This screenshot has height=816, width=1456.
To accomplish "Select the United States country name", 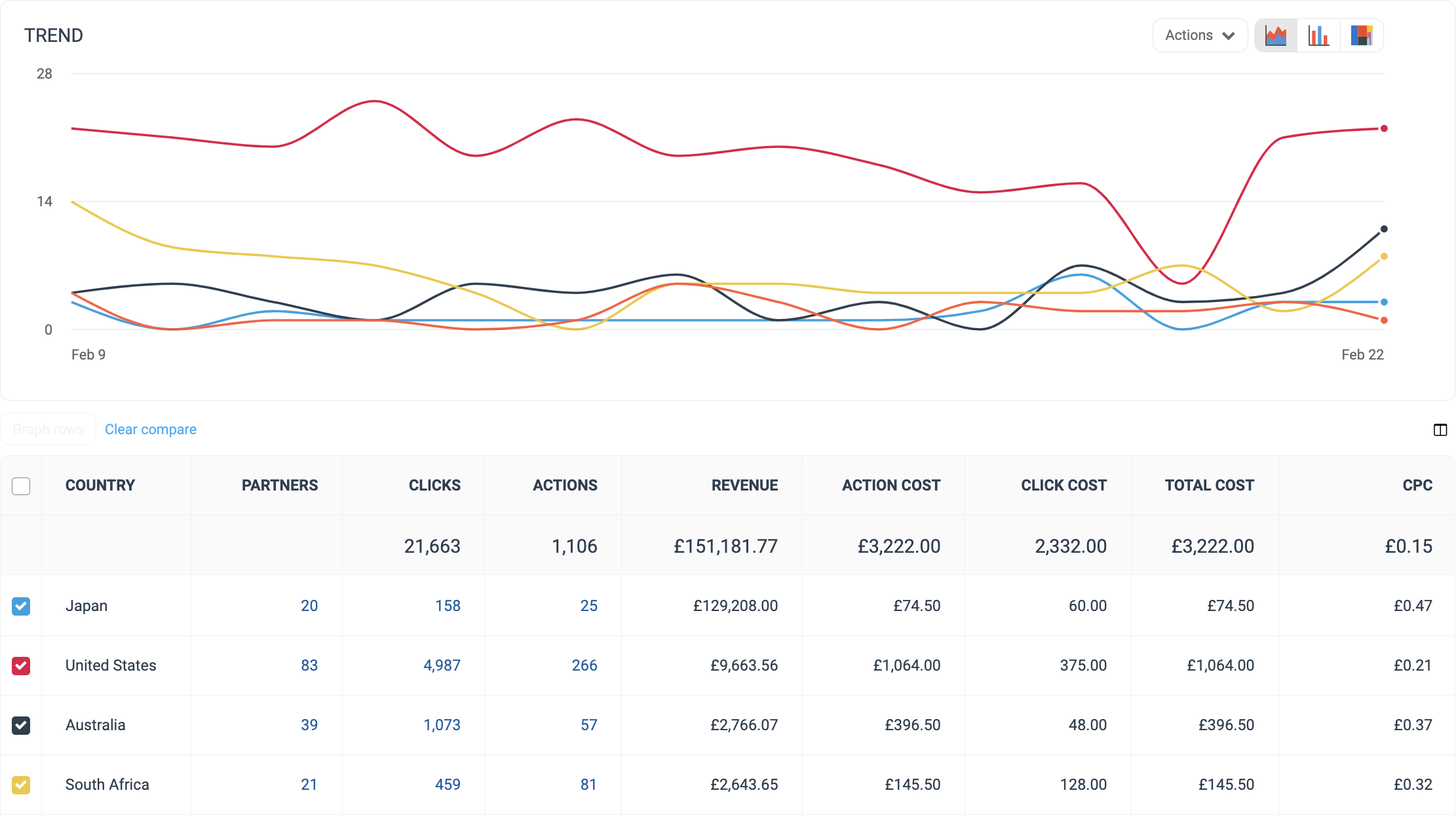I will [x=111, y=665].
